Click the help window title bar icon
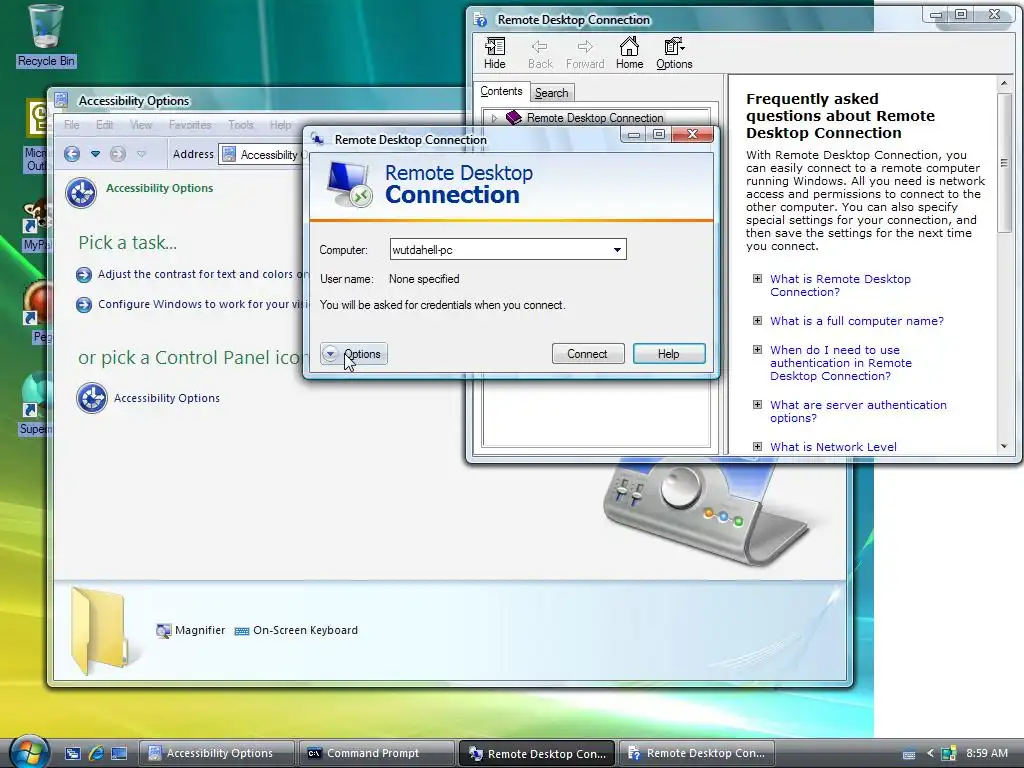Image resolution: width=1024 pixels, height=768 pixels. click(481, 20)
